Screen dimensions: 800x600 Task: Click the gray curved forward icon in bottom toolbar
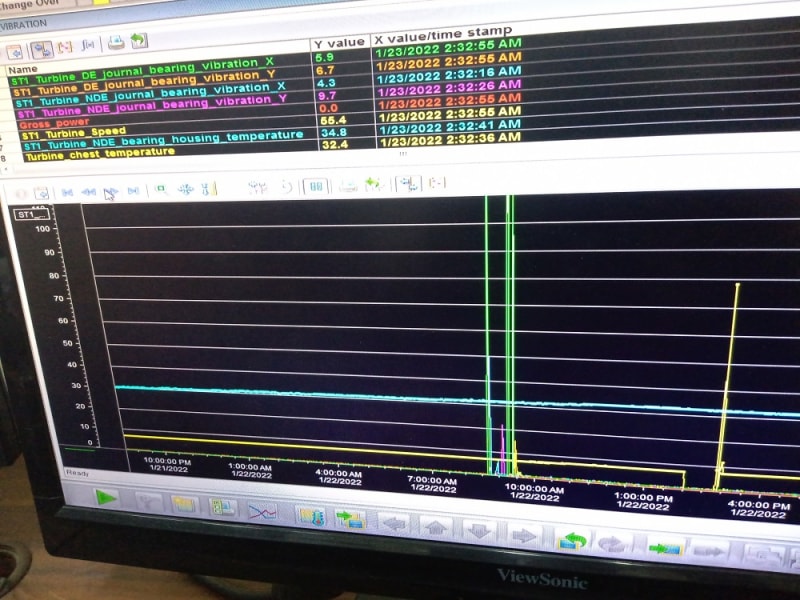tap(613, 545)
